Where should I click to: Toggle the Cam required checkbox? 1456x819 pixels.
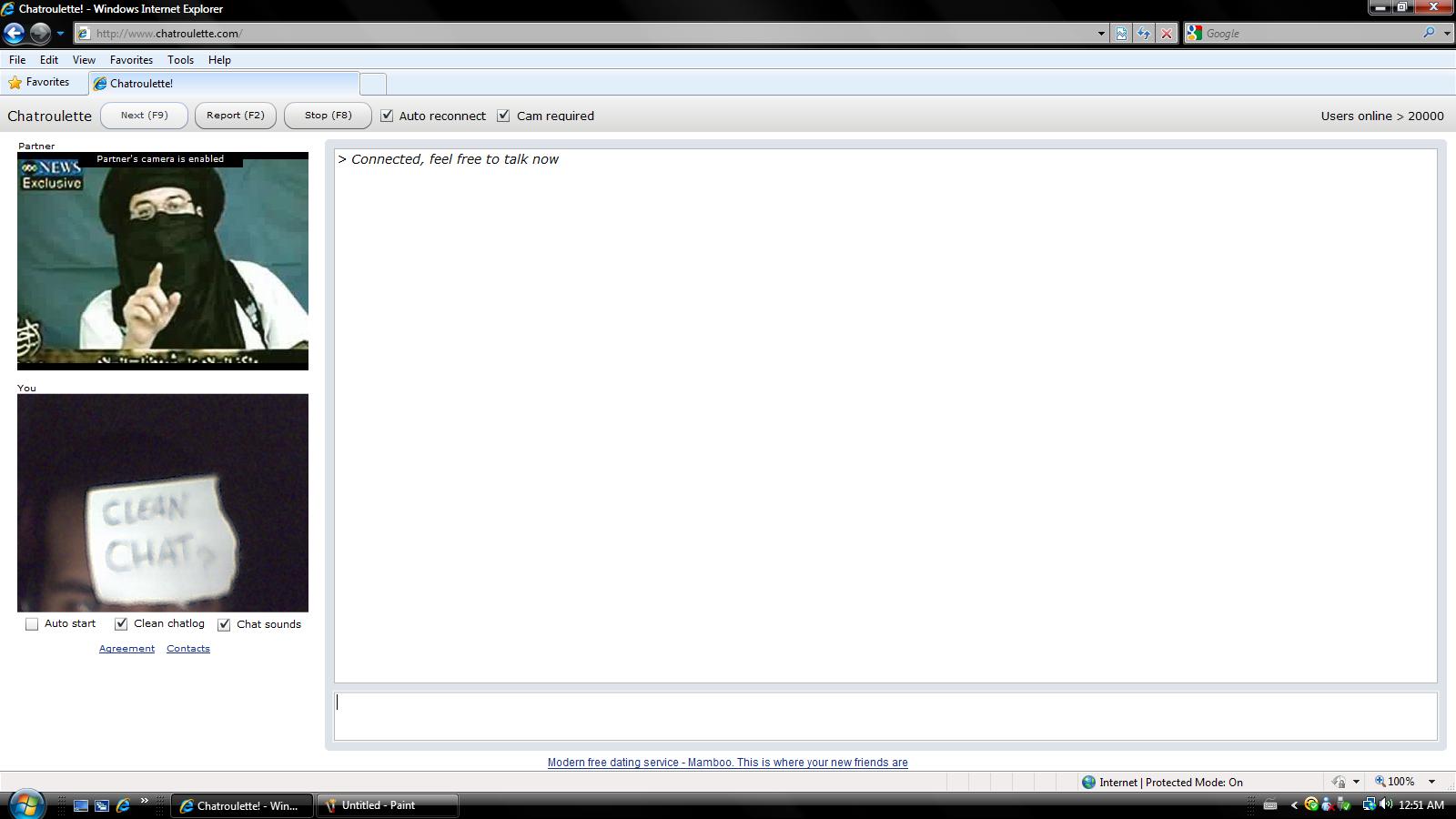pyautogui.click(x=503, y=116)
